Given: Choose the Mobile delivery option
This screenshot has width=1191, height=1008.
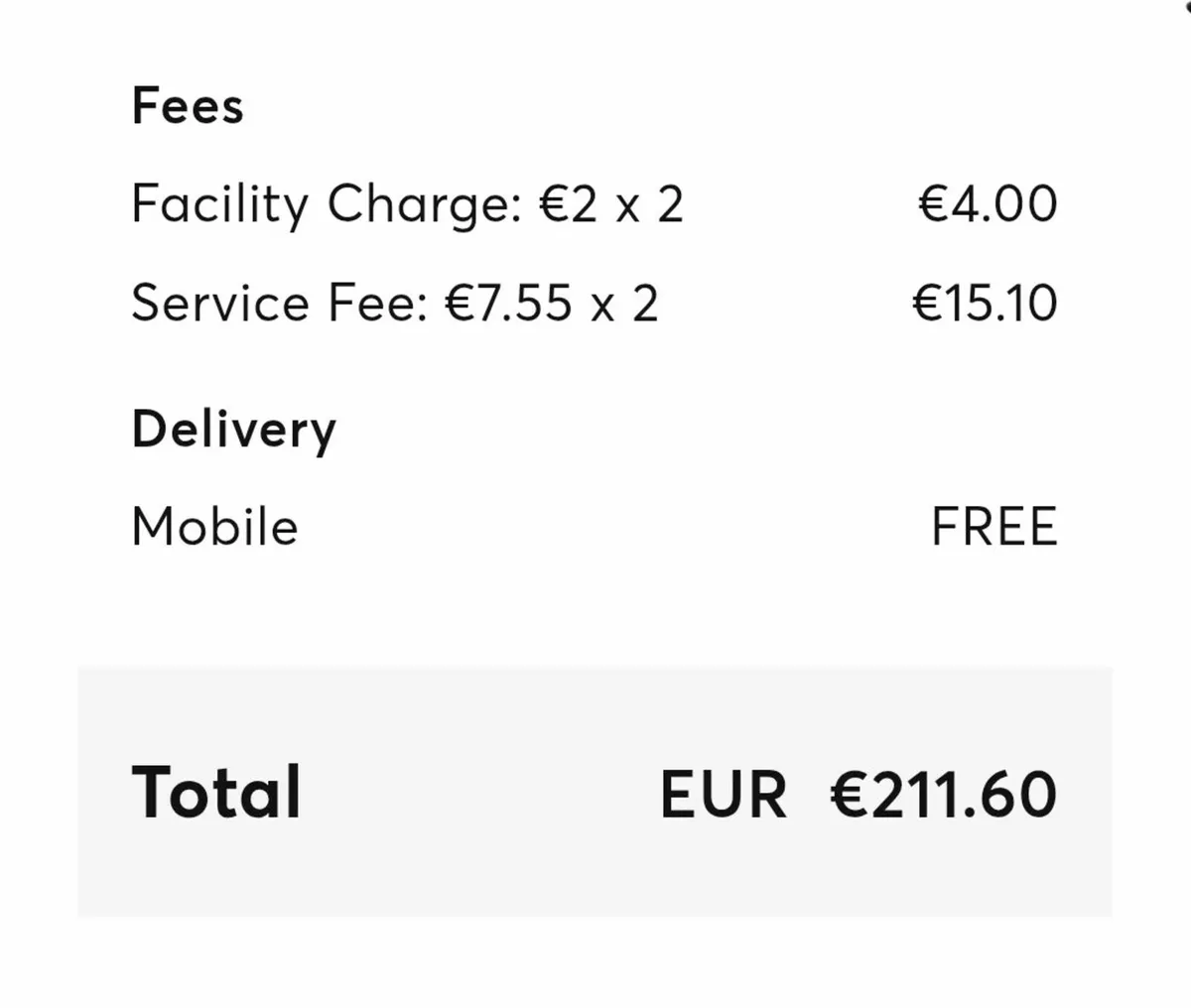Looking at the screenshot, I should [214, 527].
